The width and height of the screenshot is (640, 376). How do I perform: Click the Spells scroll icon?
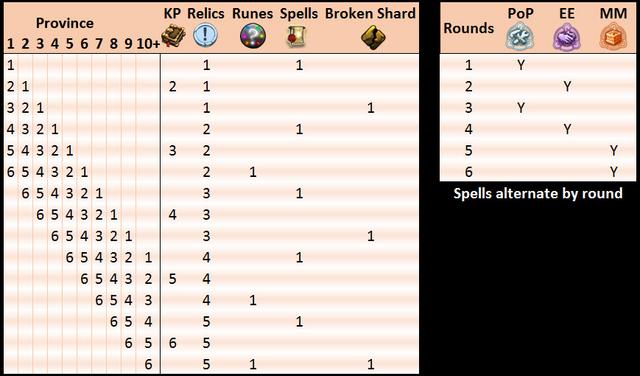click(x=297, y=36)
